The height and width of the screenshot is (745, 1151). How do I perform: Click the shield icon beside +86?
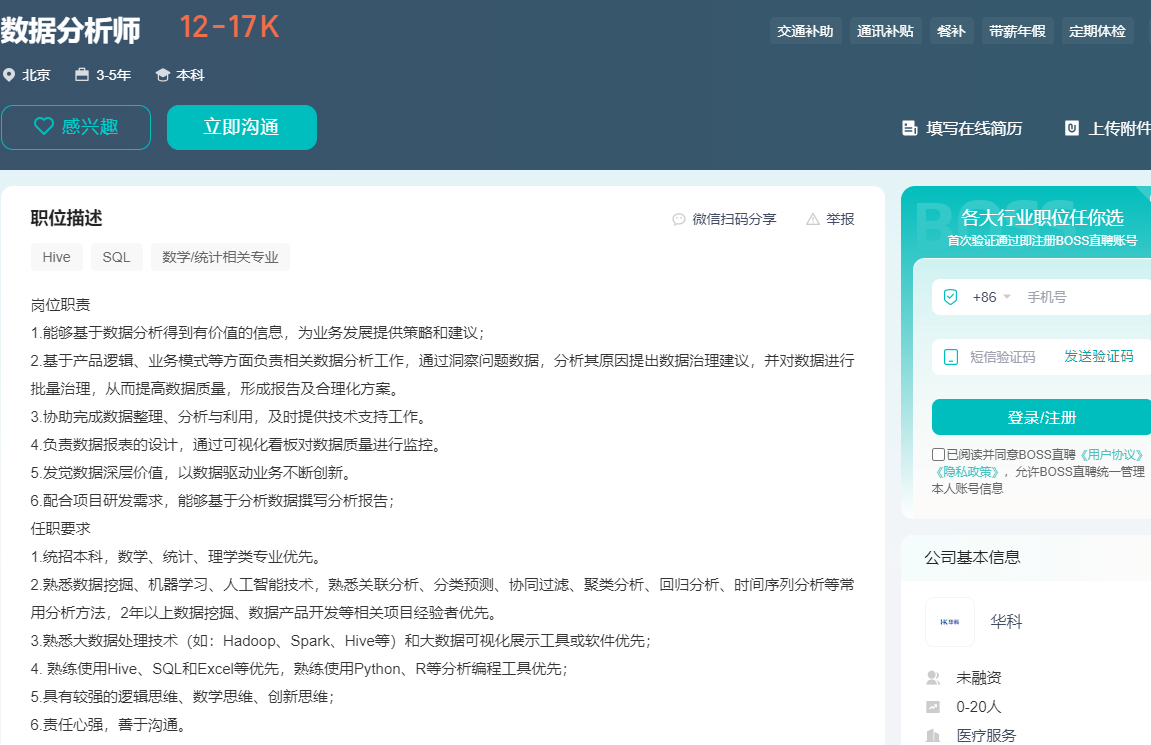(950, 297)
